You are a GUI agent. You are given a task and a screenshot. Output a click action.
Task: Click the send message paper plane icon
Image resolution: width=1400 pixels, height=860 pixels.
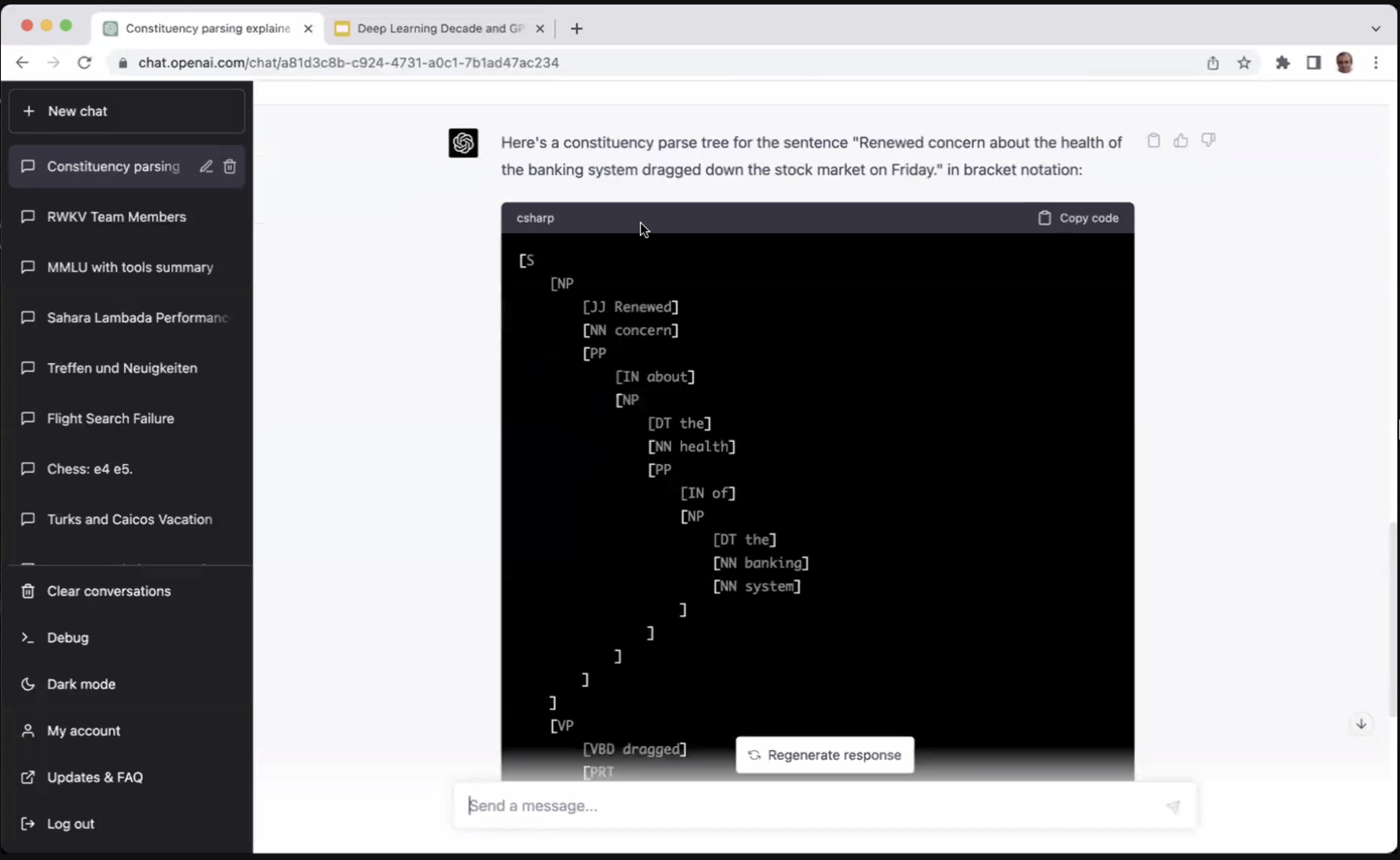pyautogui.click(x=1173, y=806)
